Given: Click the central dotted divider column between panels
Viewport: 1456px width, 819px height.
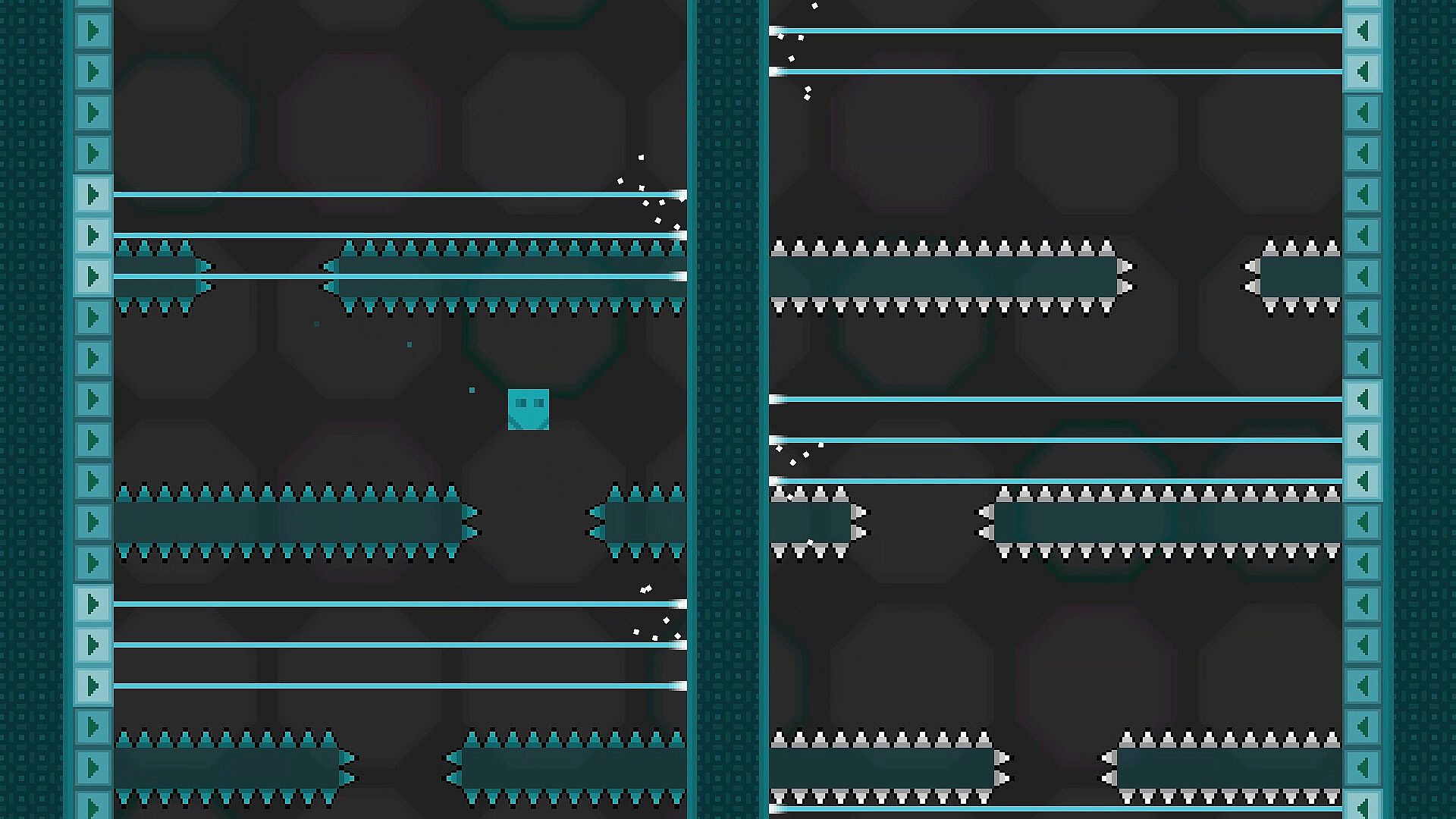Looking at the screenshot, I should click(x=728, y=409).
